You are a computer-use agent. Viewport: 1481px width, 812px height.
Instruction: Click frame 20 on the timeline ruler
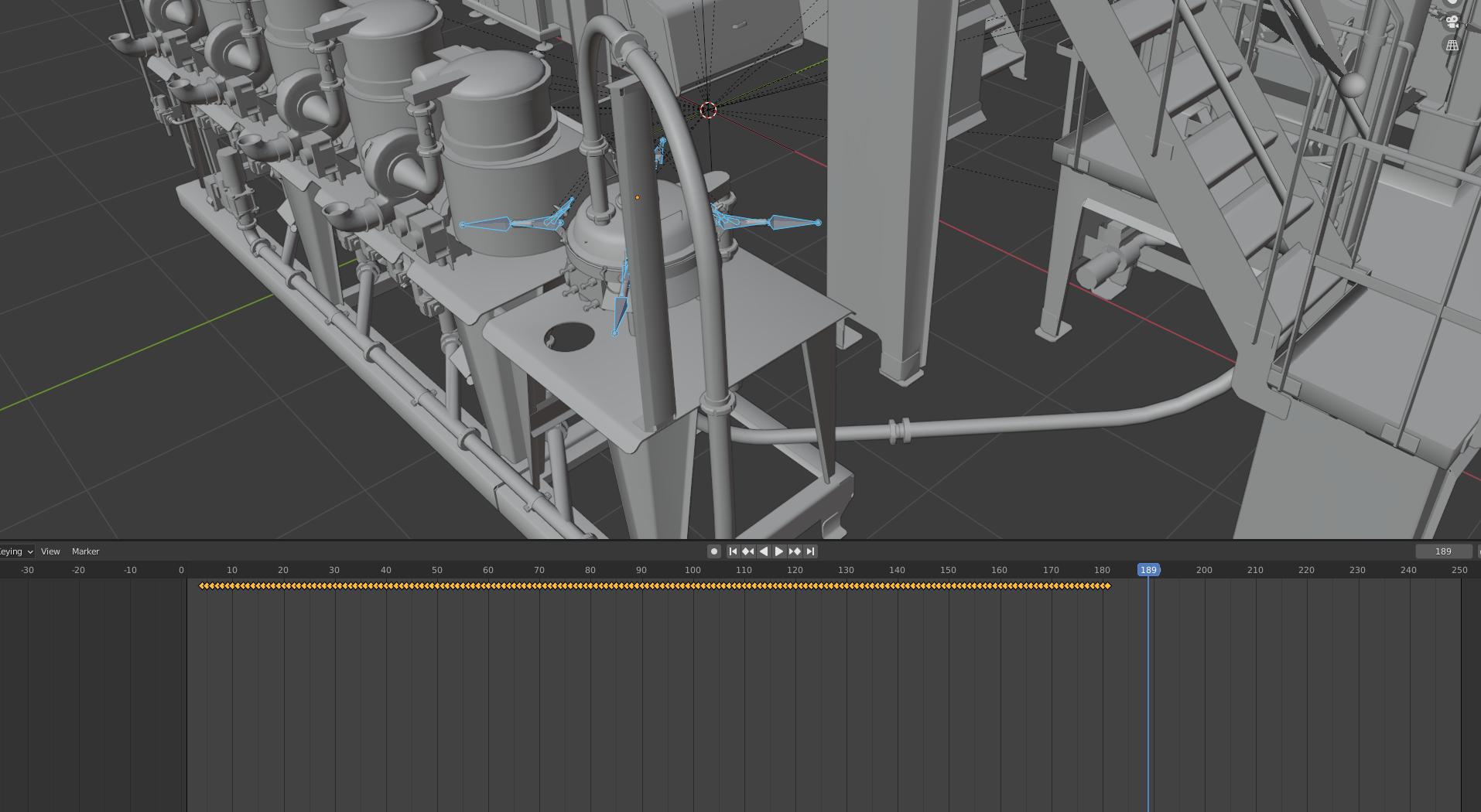point(283,570)
